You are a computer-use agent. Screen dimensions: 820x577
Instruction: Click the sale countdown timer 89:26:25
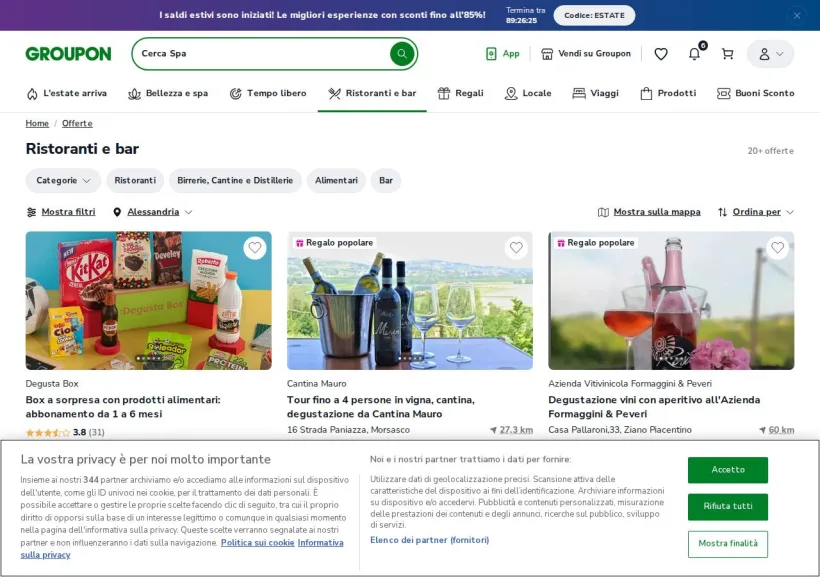[x=521, y=20]
